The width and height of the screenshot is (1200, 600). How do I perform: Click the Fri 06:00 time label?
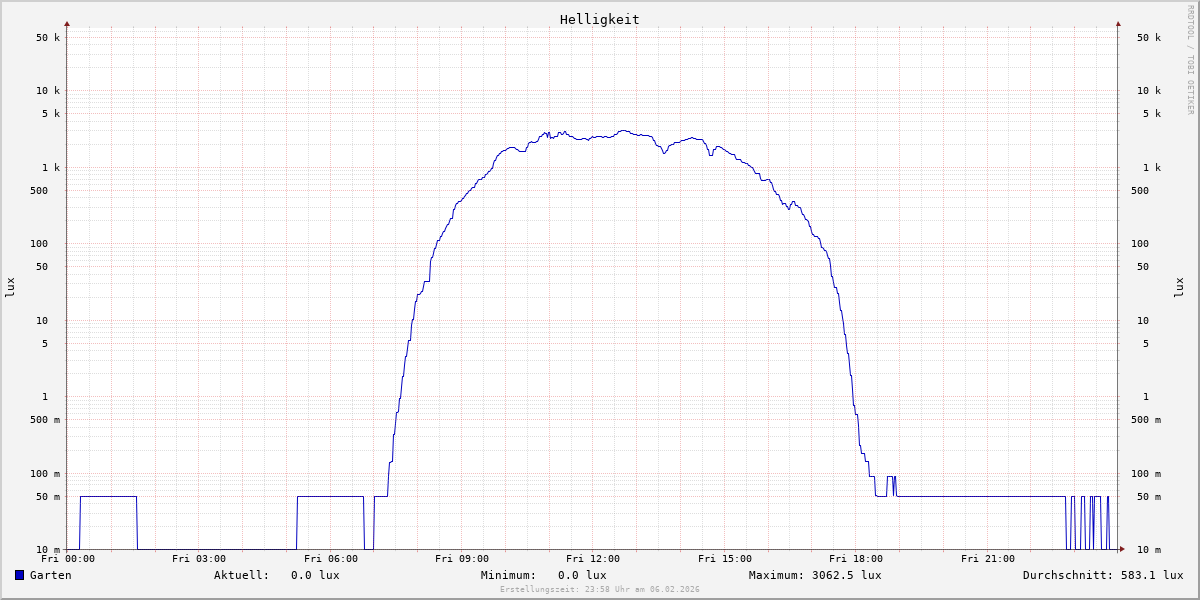(x=331, y=559)
